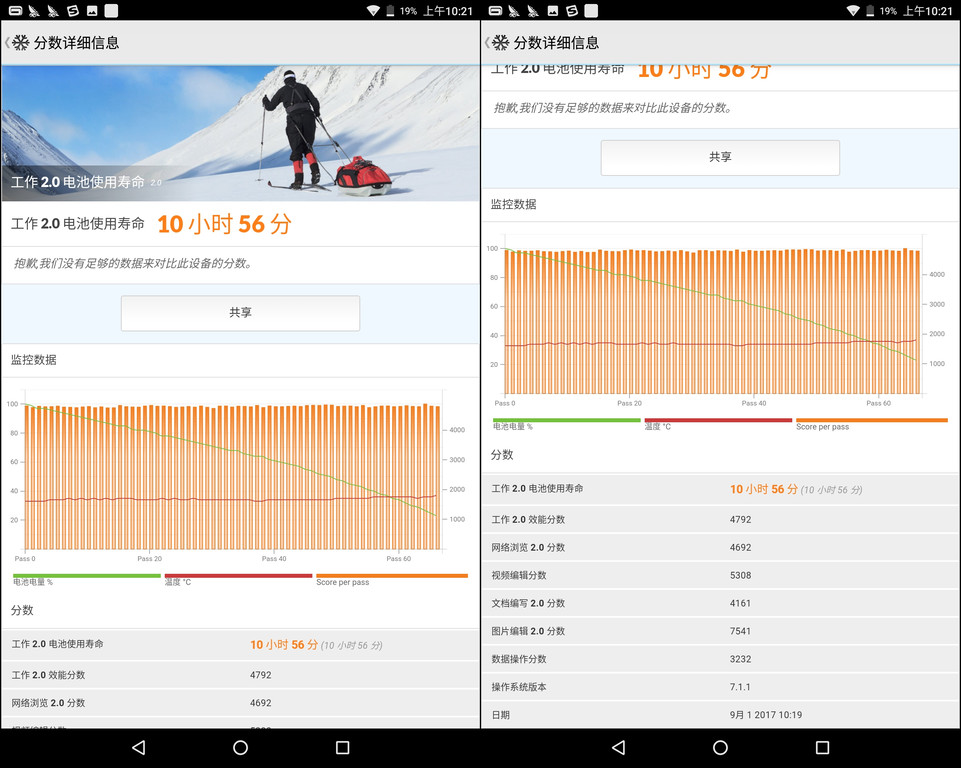Open recent apps square in left navigation bar
The width and height of the screenshot is (961, 768).
click(x=342, y=748)
